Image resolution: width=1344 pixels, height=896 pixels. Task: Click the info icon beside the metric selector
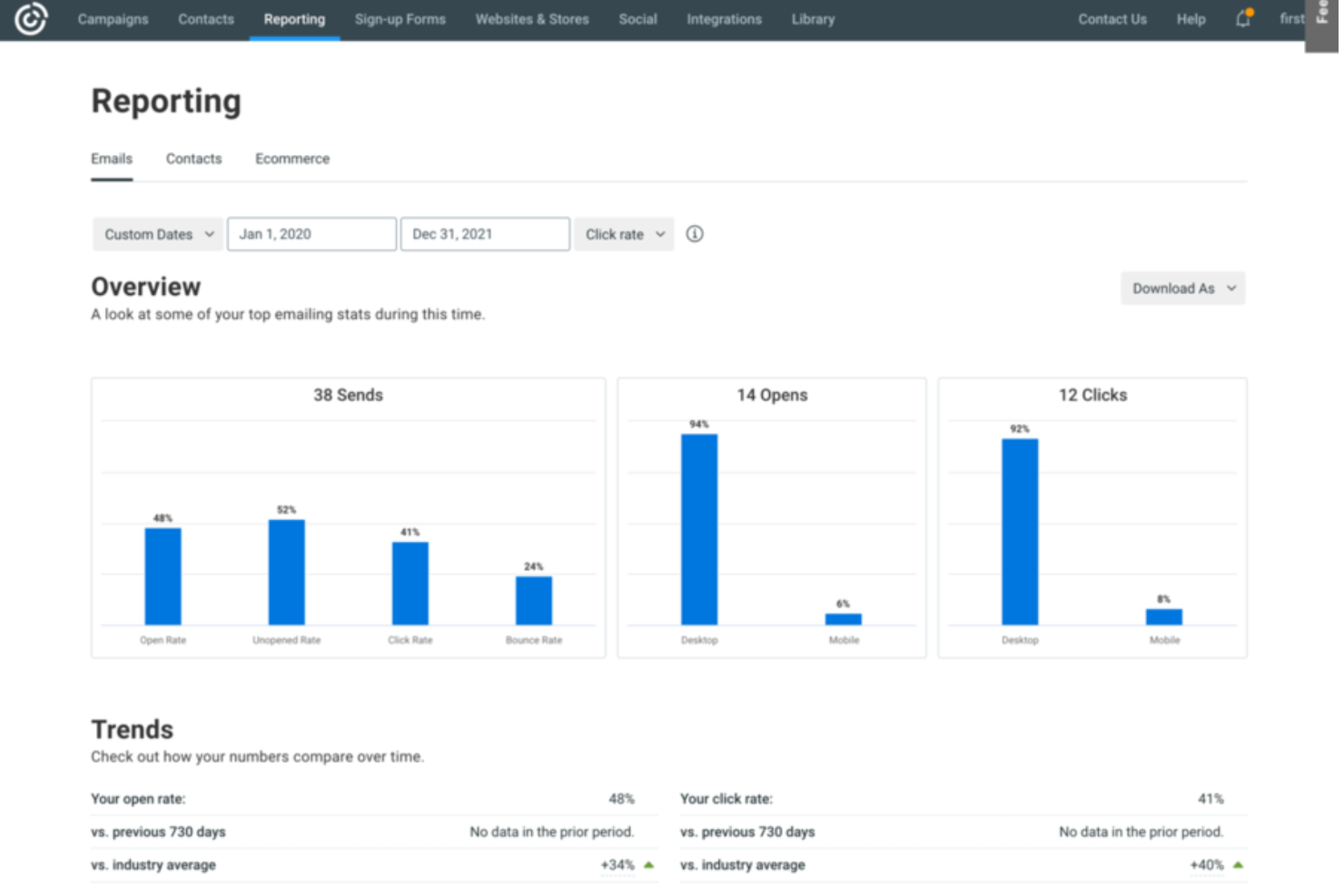[x=694, y=233]
